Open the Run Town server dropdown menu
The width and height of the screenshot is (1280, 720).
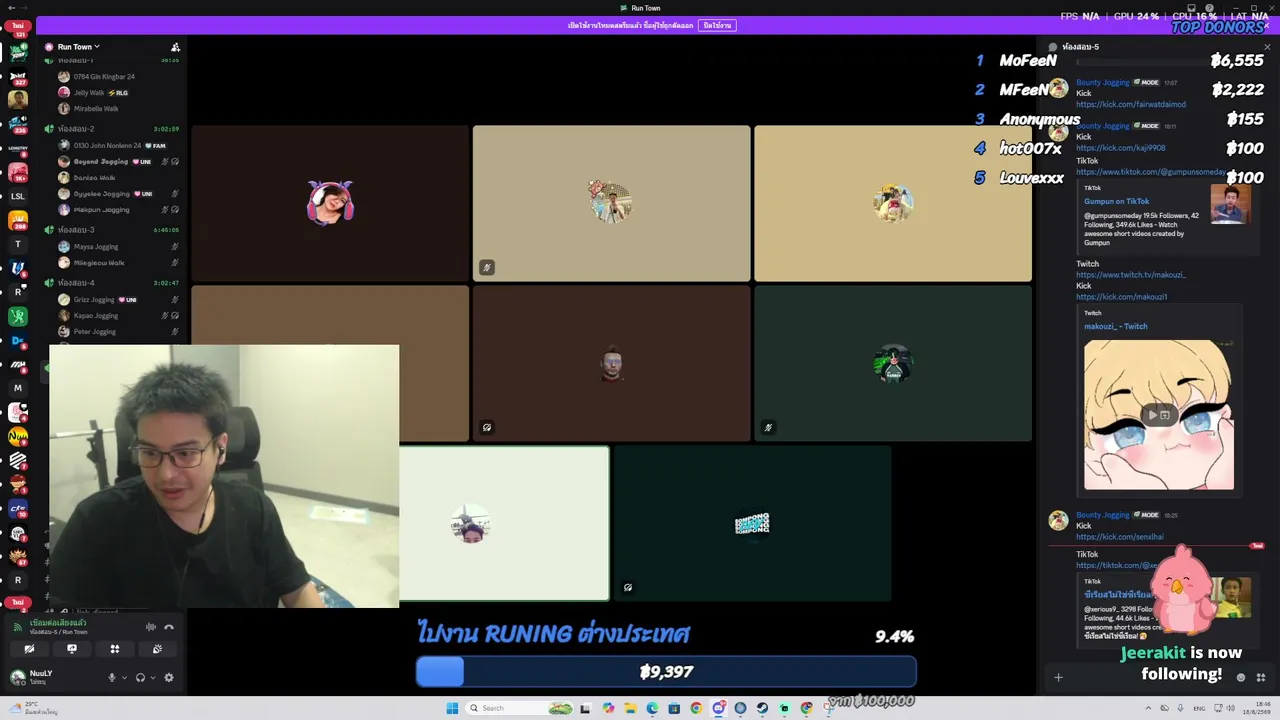coord(79,47)
